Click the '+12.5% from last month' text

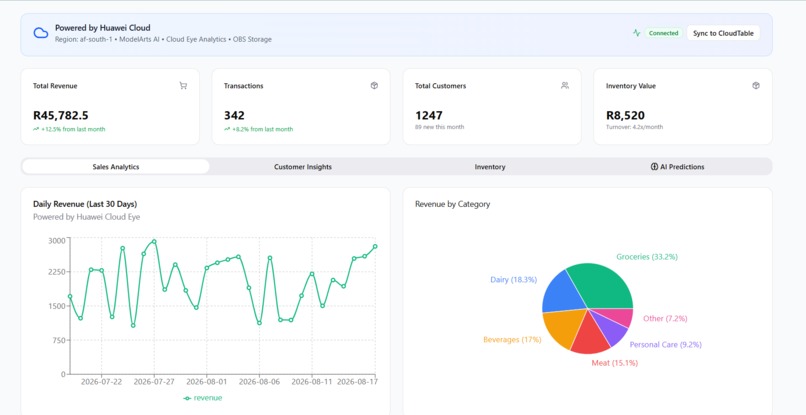pyautogui.click(x=73, y=130)
